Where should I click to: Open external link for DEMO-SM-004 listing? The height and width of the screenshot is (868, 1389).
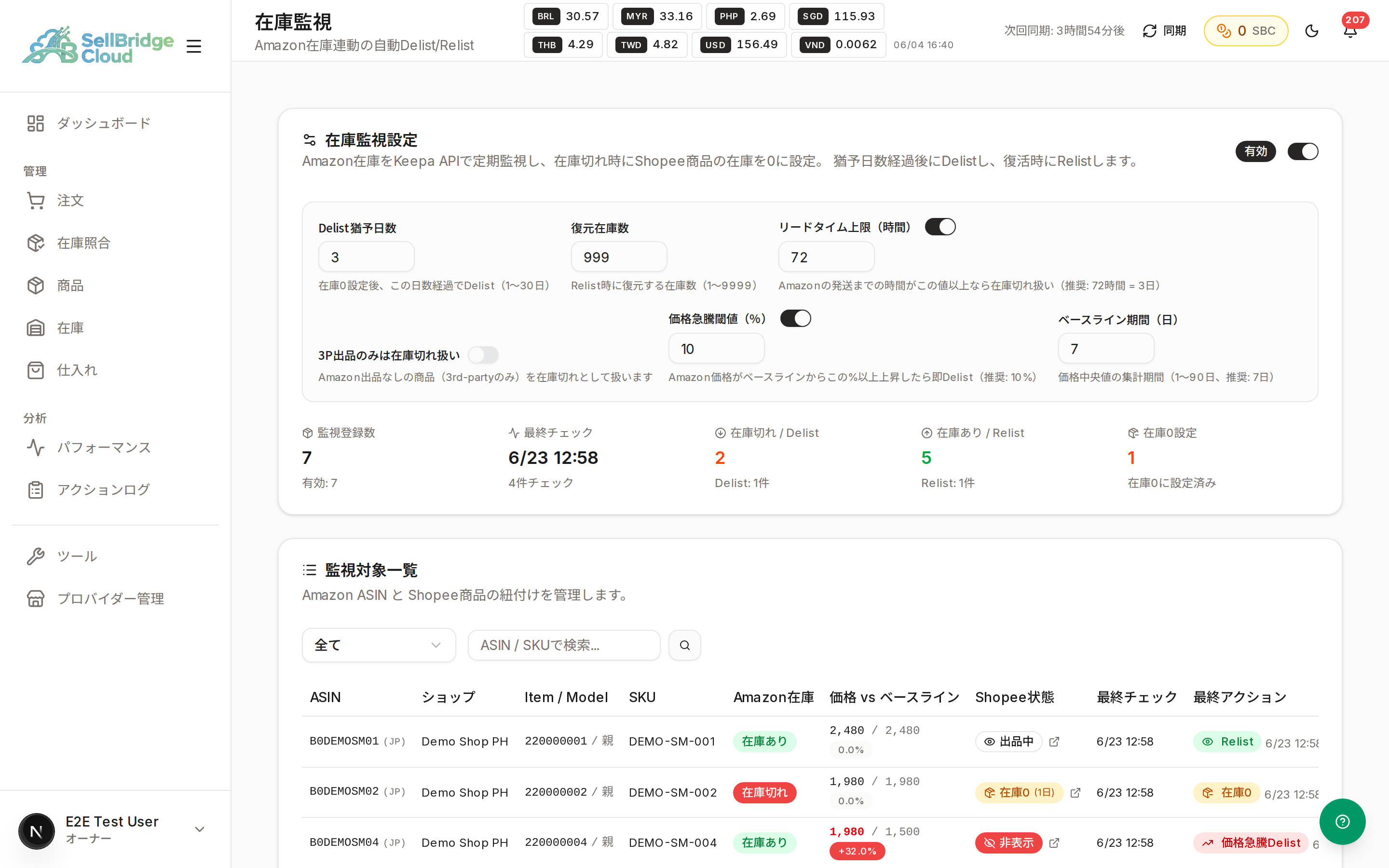[1054, 843]
